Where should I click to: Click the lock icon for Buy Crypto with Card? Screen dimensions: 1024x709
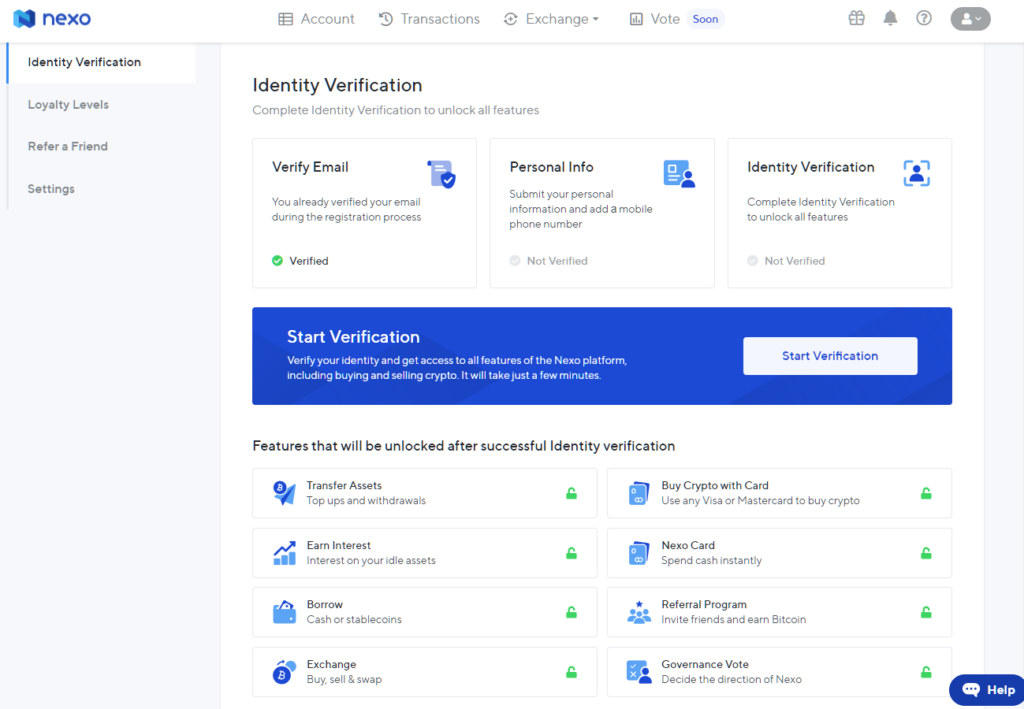926,494
